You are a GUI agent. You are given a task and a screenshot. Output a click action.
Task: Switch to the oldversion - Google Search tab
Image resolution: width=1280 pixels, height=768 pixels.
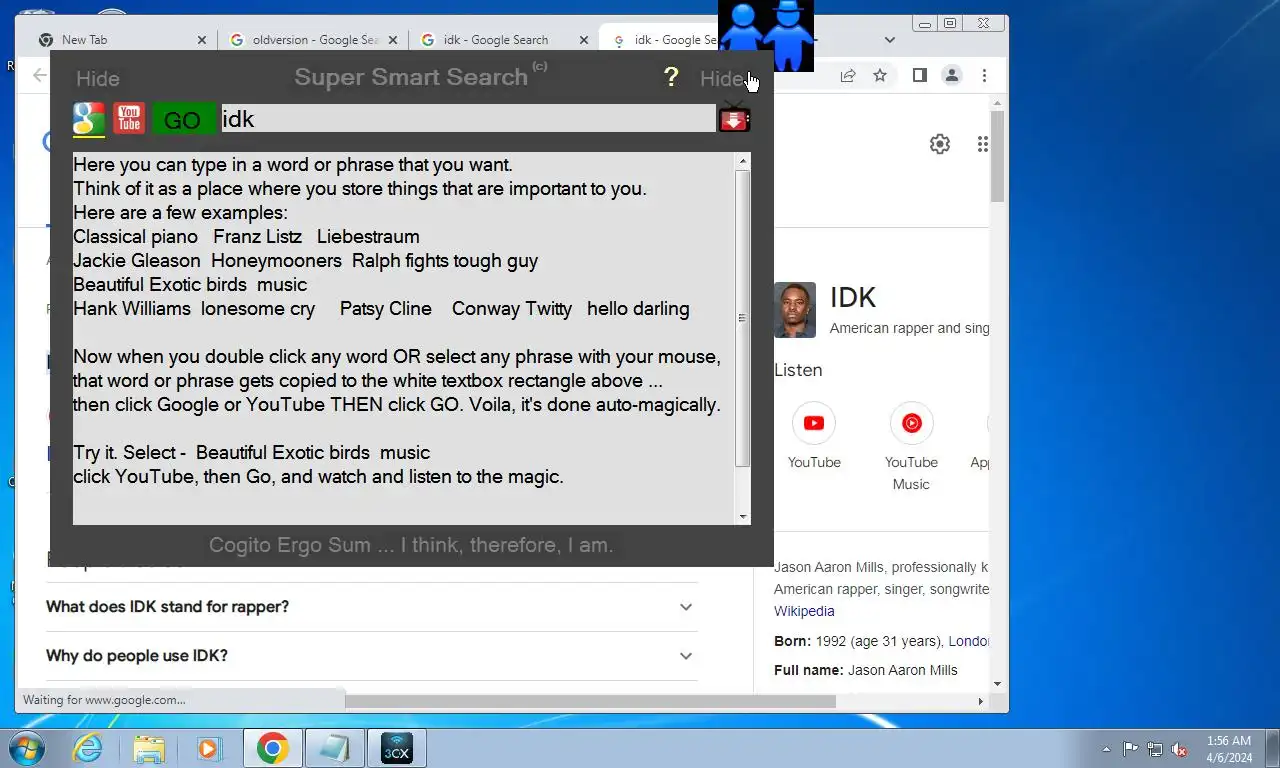point(315,40)
